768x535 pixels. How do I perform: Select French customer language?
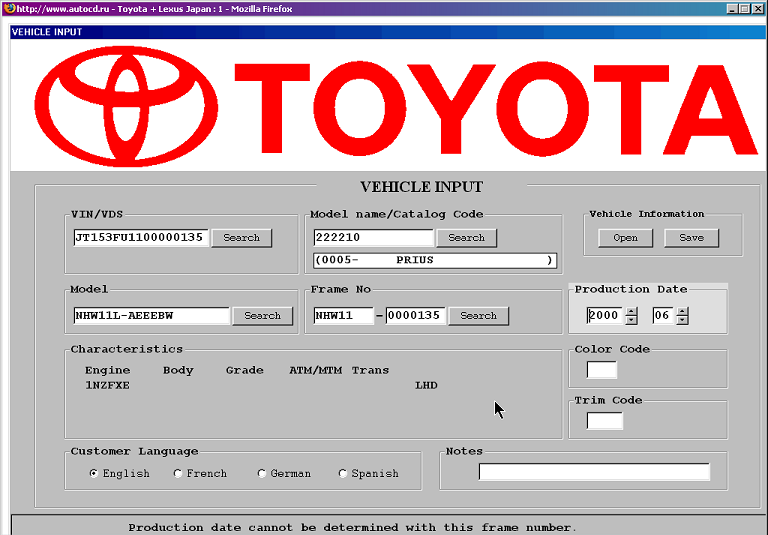coord(178,473)
